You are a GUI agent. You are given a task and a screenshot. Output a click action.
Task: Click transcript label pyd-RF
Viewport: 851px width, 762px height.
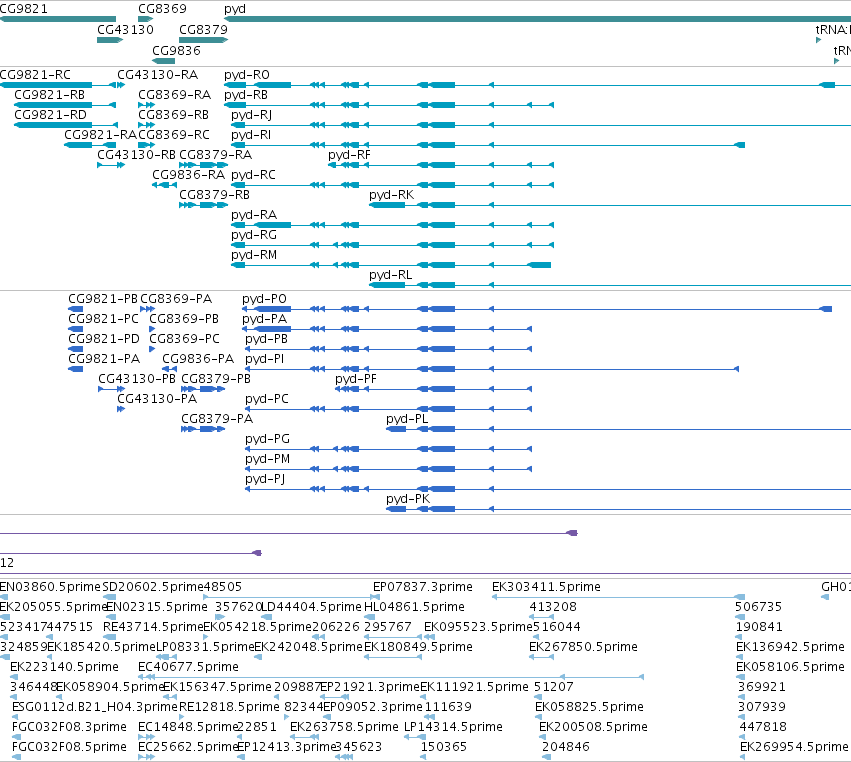pyautogui.click(x=350, y=155)
